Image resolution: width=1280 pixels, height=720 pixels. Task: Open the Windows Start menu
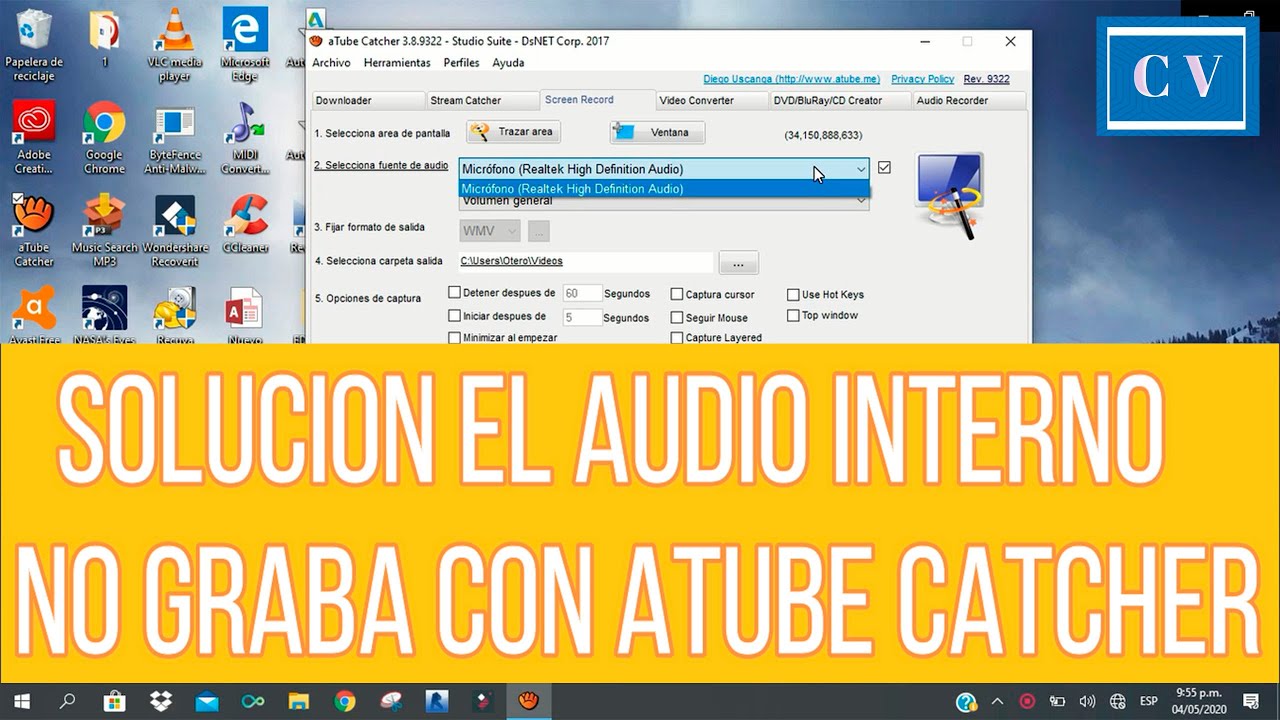click(x=21, y=701)
